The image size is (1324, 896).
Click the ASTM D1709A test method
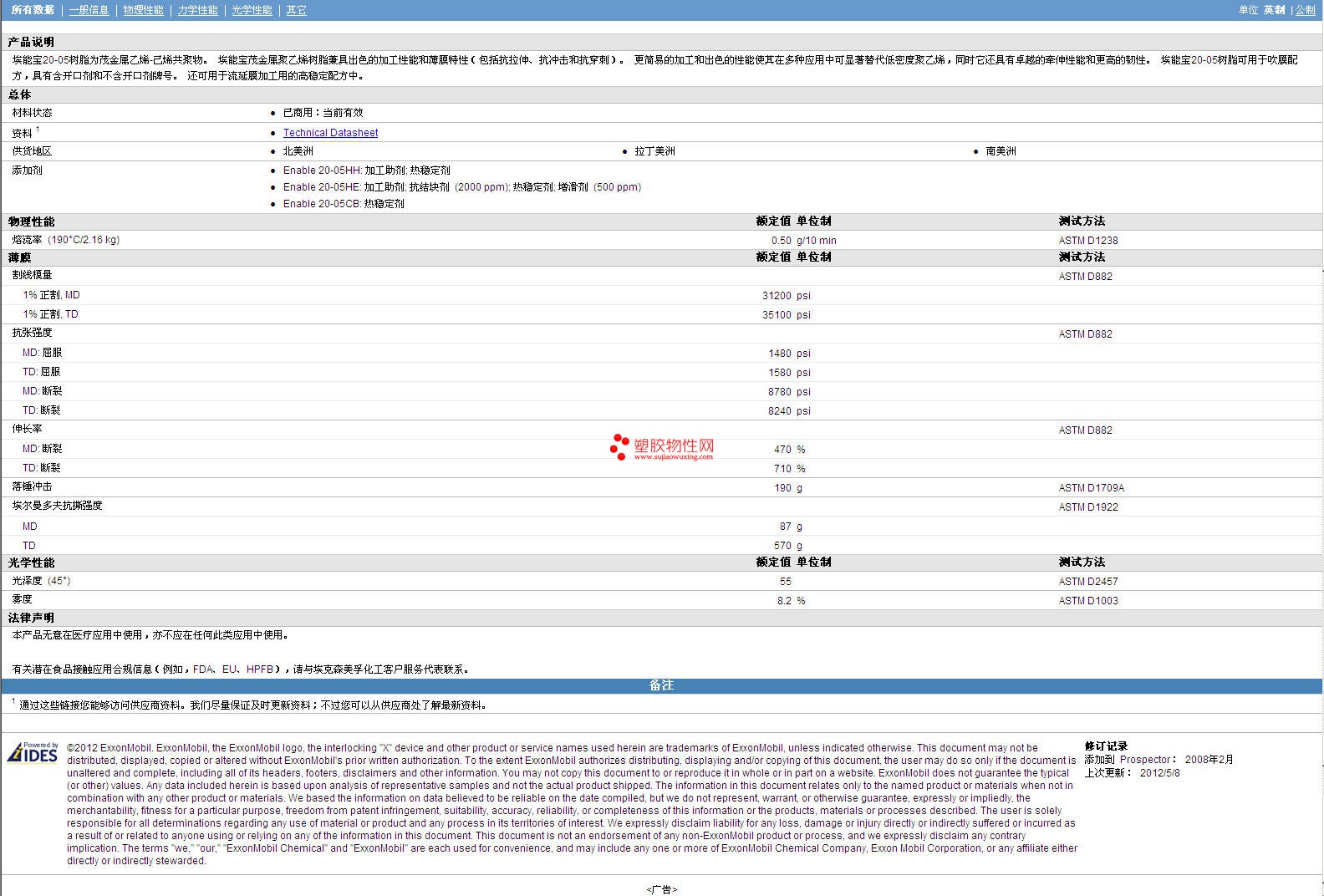[1092, 488]
